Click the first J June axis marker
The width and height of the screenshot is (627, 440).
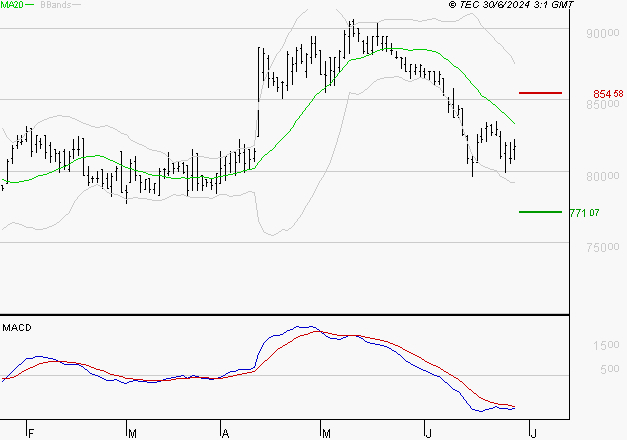pyautogui.click(x=428, y=433)
